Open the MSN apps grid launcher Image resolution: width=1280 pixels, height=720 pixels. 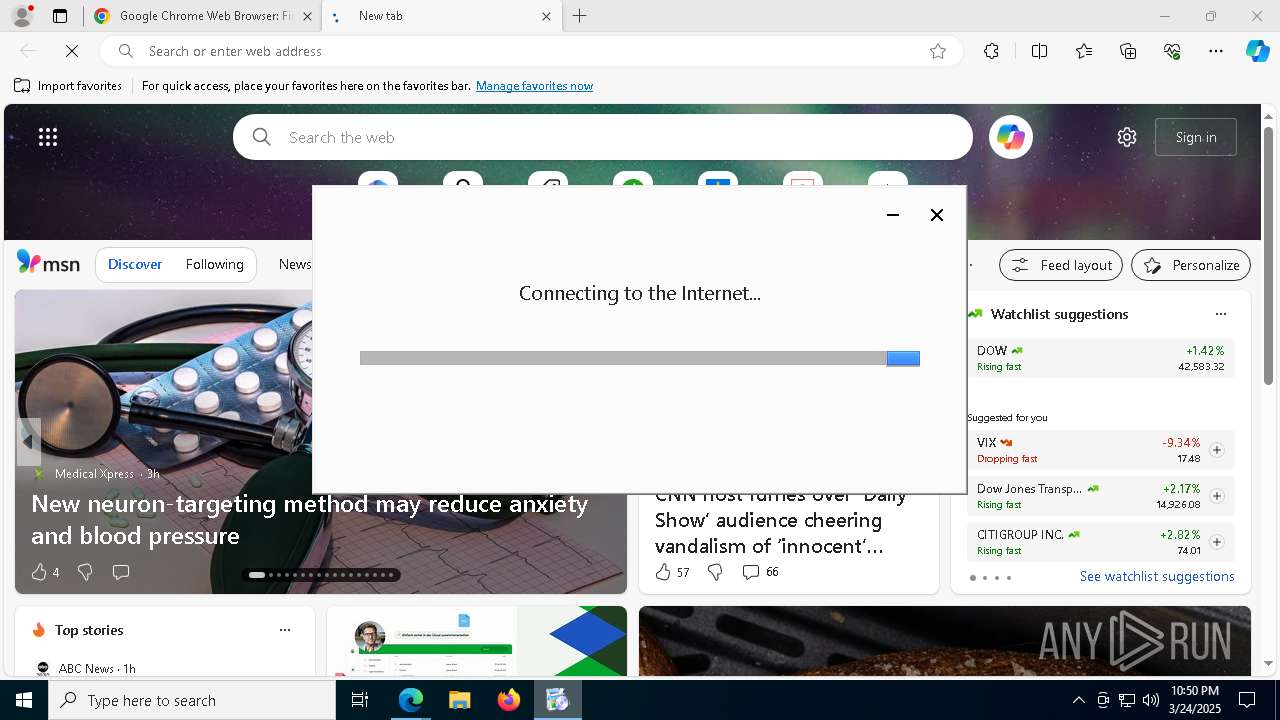coord(48,137)
